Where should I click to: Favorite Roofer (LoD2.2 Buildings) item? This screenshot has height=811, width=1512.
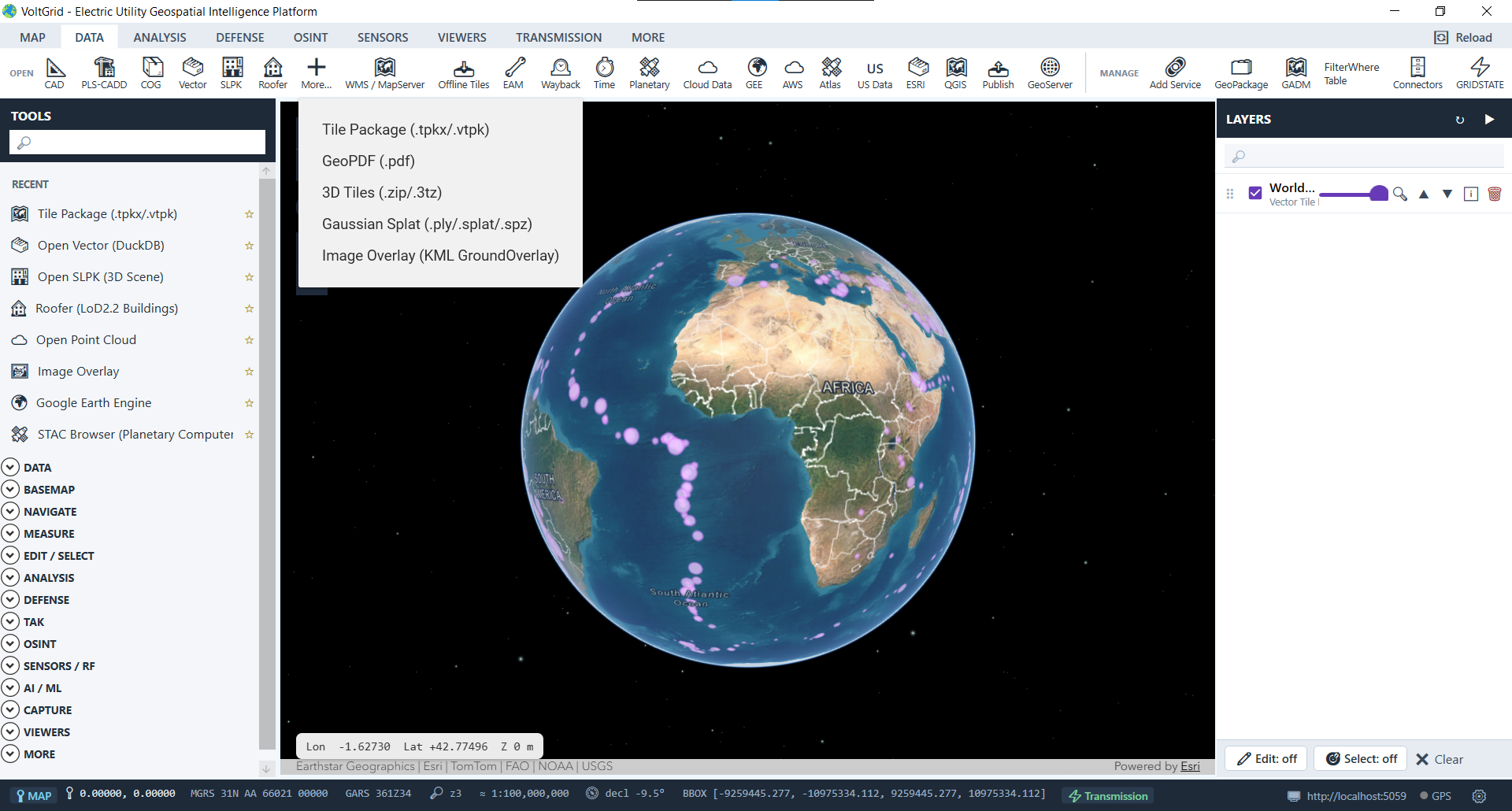click(x=249, y=309)
